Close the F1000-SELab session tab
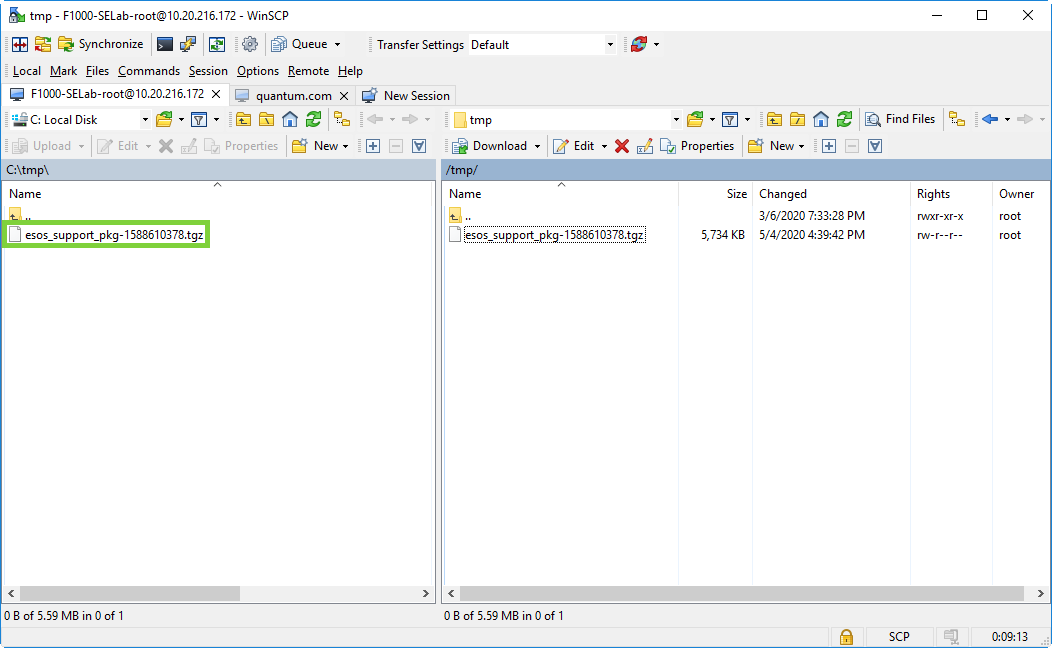 pyautogui.click(x=217, y=94)
